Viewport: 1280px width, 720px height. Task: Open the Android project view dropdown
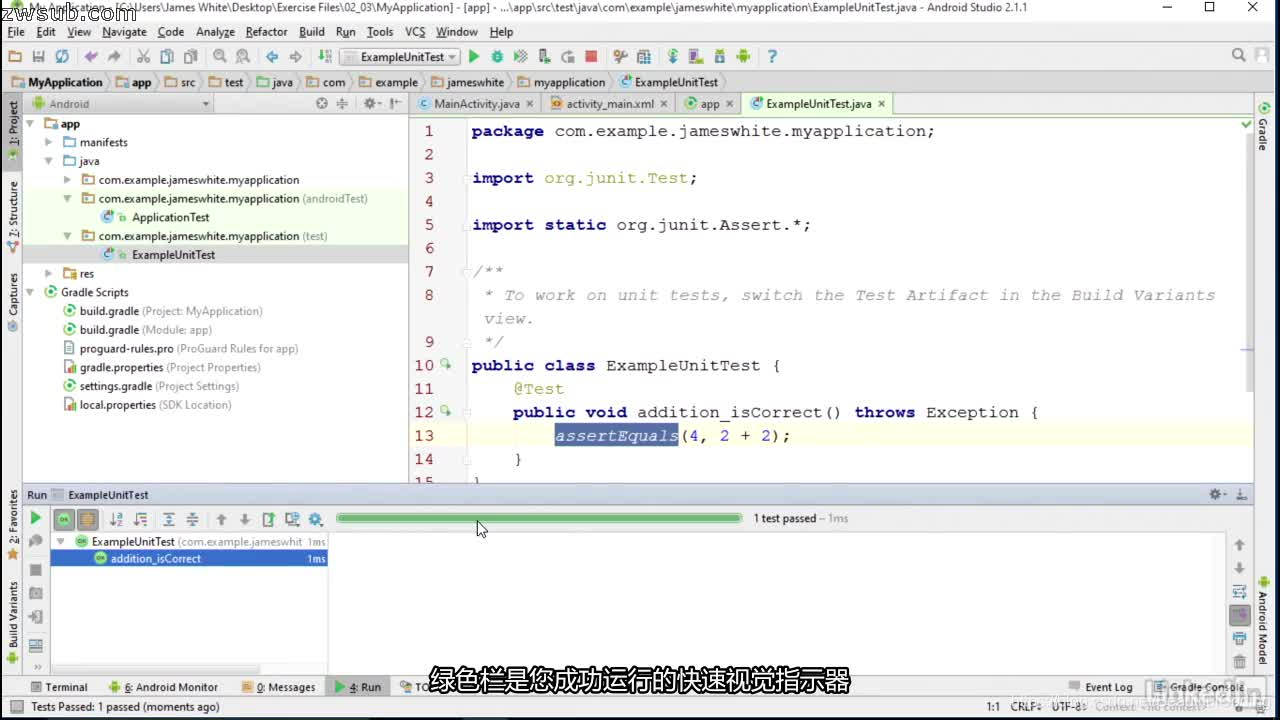point(121,103)
